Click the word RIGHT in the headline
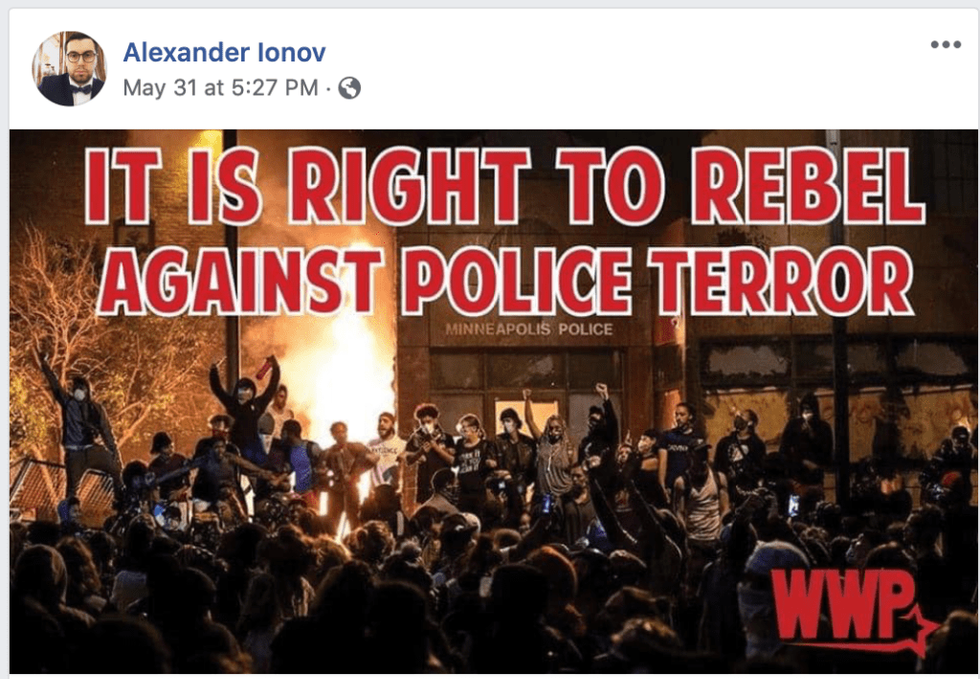The width and height of the screenshot is (980, 679). pos(408,186)
